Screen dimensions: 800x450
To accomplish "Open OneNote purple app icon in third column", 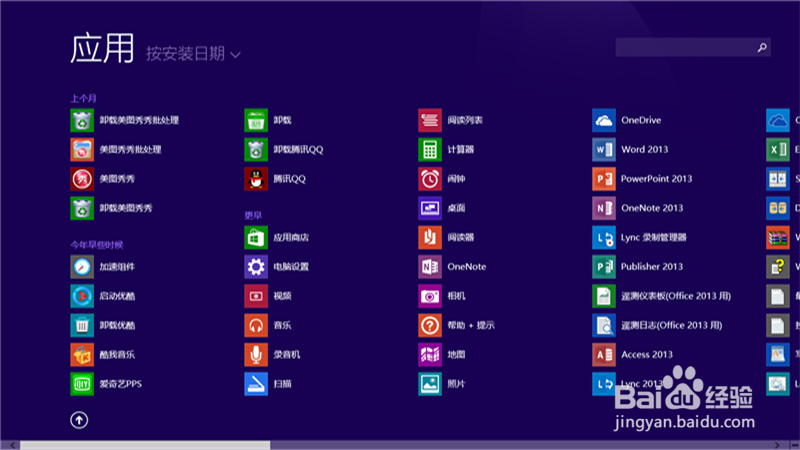I will (430, 267).
